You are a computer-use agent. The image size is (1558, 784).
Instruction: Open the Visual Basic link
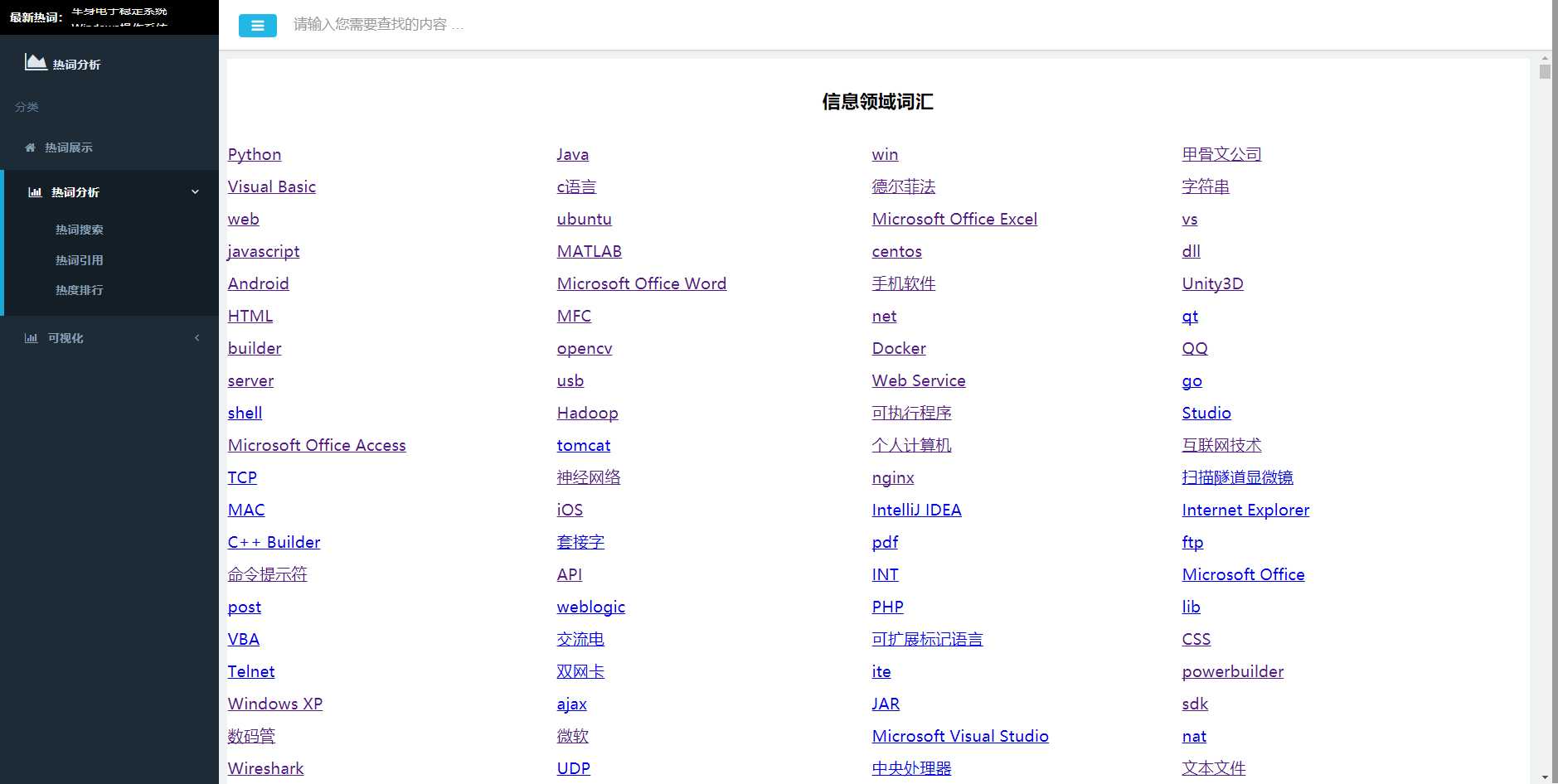(x=272, y=186)
